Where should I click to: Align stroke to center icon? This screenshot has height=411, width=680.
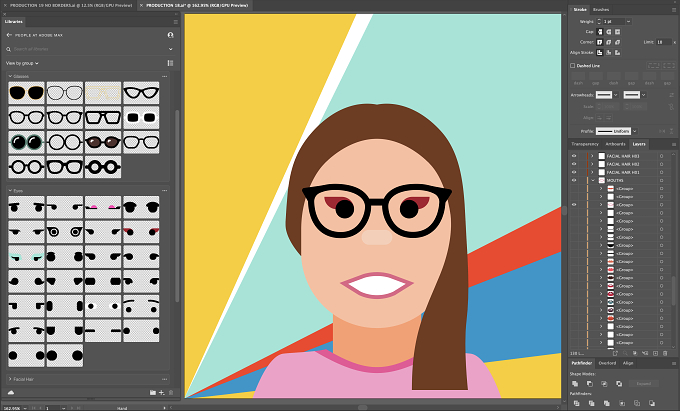tap(600, 52)
